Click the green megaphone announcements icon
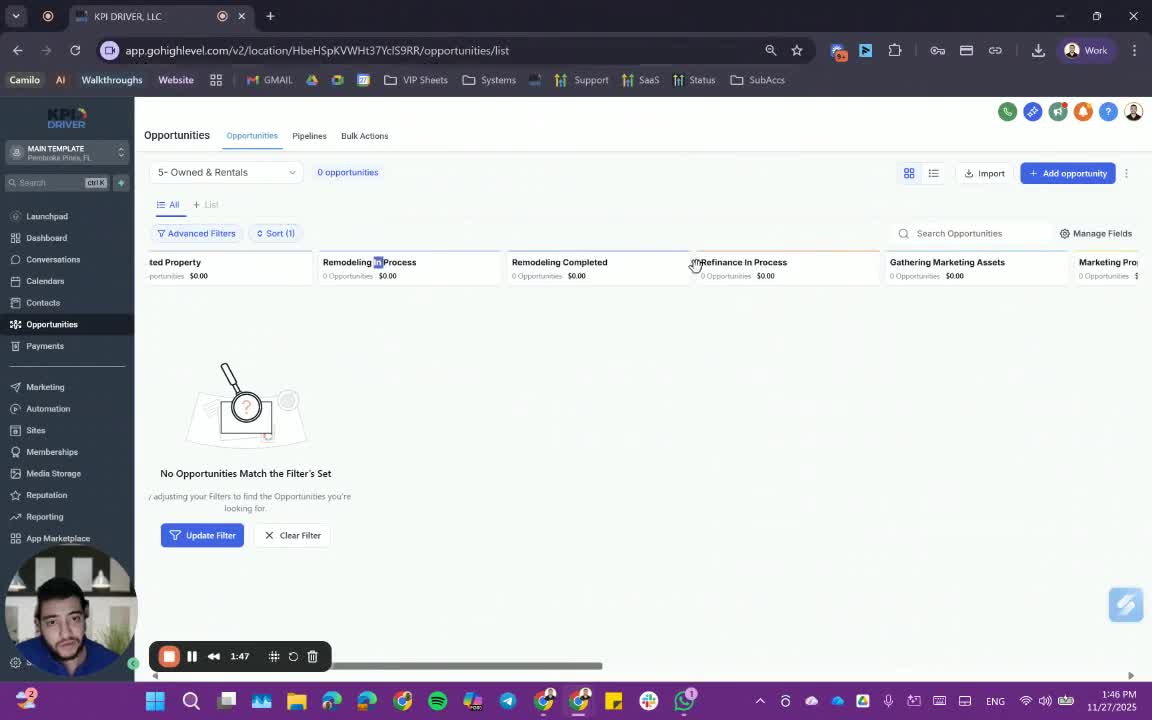 coord(1058,112)
